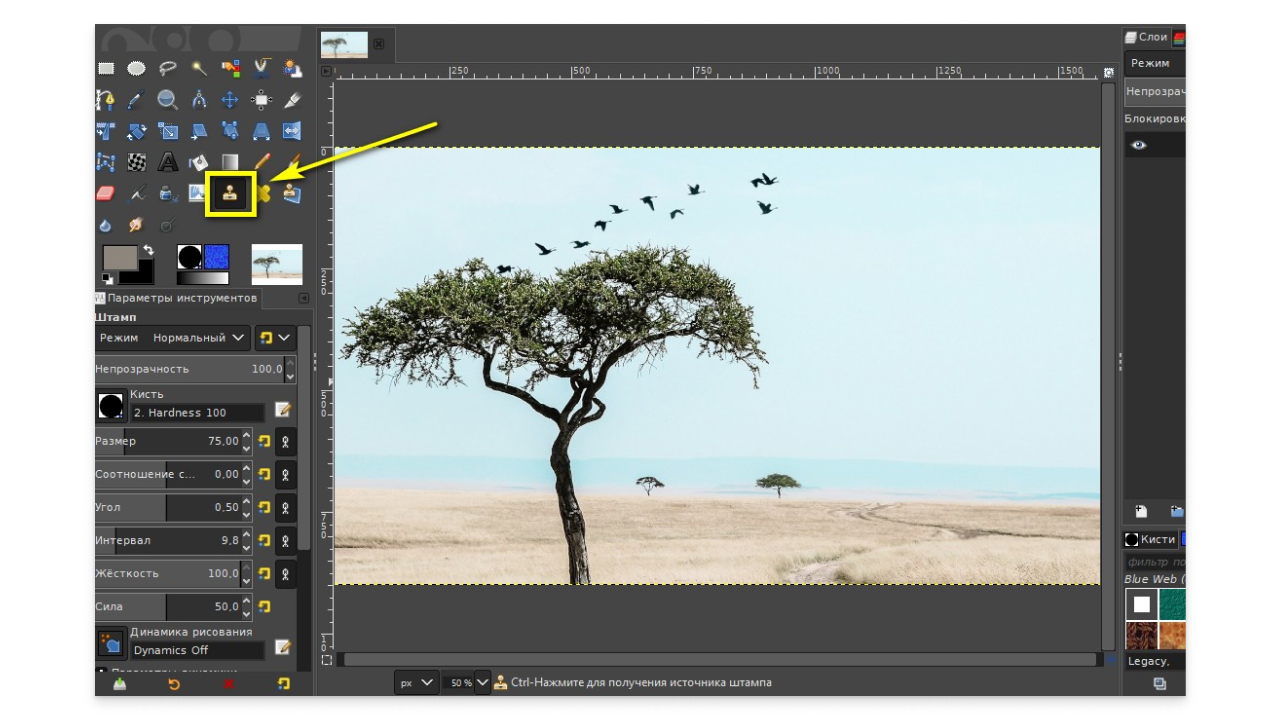Select the Fuzzy Select magic wand tool

pyautogui.click(x=199, y=68)
